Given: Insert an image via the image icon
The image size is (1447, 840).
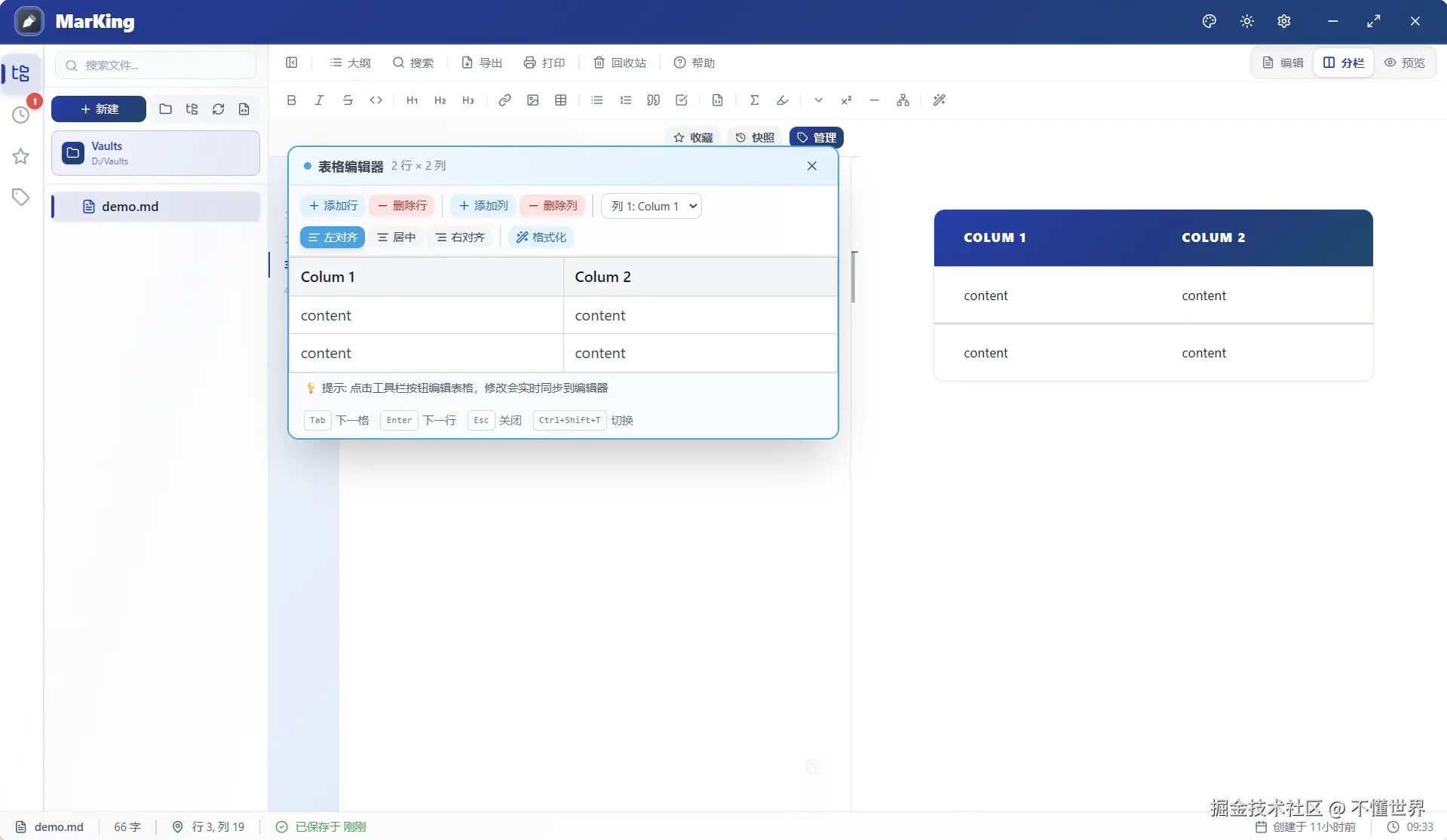Looking at the screenshot, I should pyautogui.click(x=532, y=100).
